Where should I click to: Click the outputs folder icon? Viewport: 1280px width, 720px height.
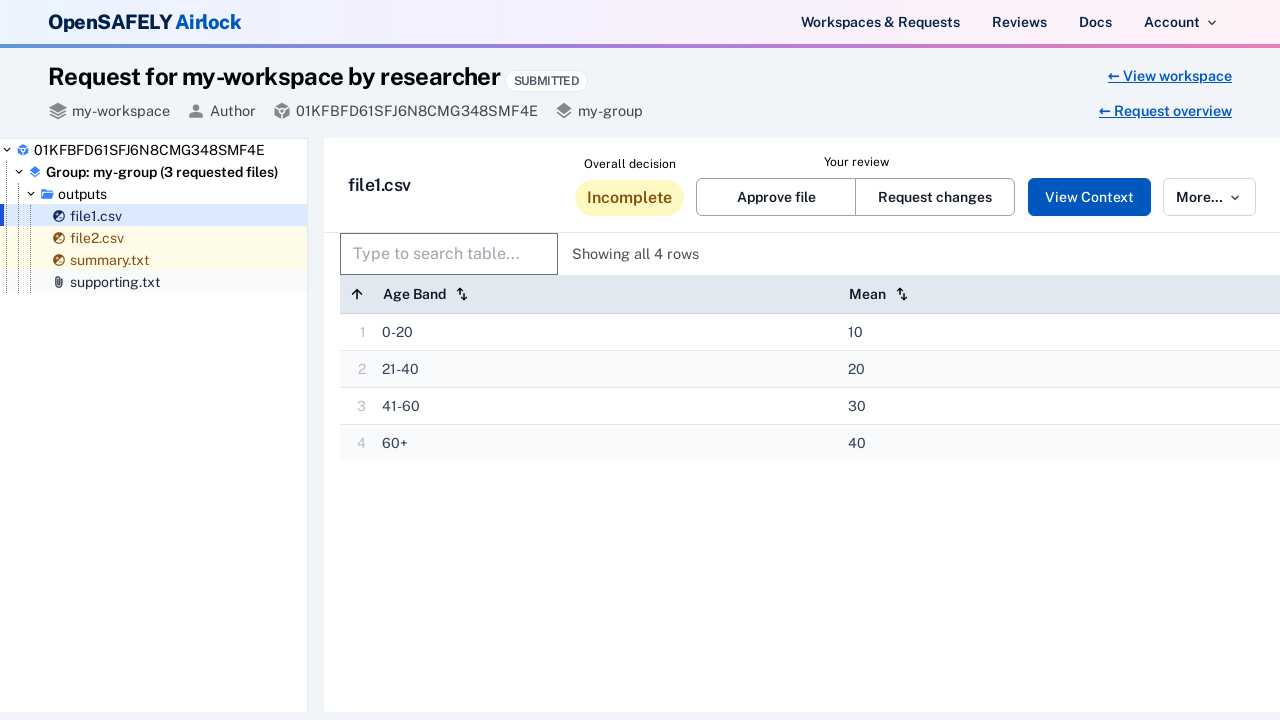(47, 194)
